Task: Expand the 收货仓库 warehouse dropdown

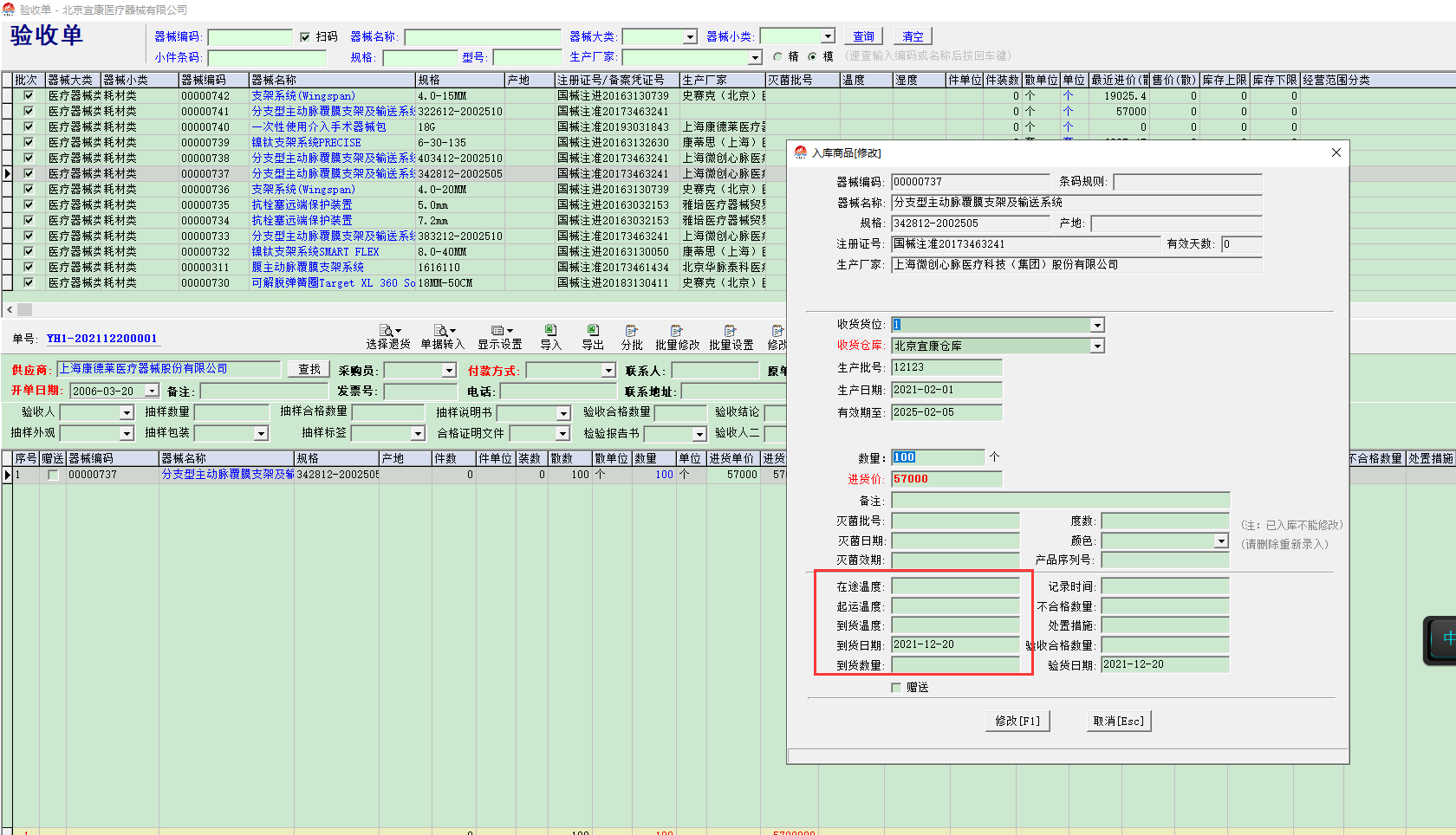Action: tap(1097, 346)
